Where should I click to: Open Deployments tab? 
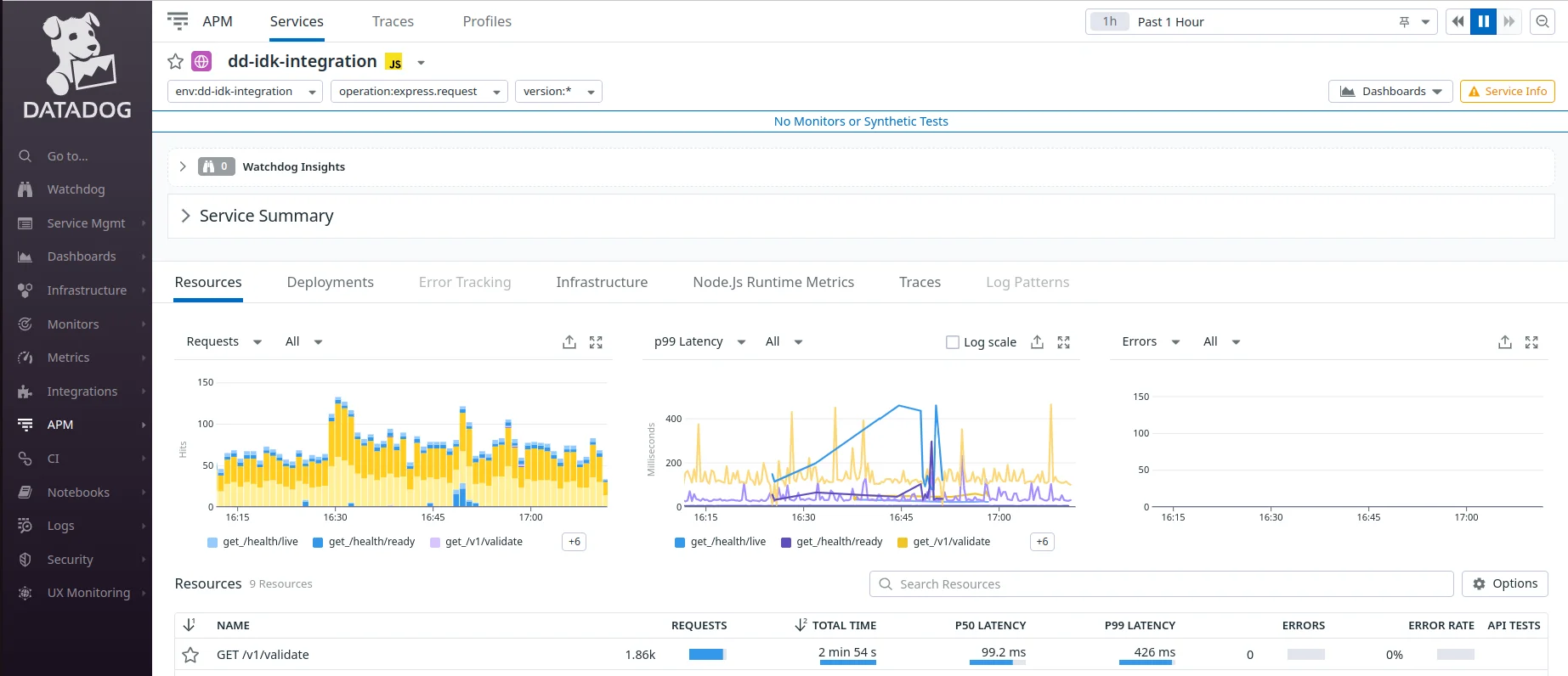[x=331, y=282]
